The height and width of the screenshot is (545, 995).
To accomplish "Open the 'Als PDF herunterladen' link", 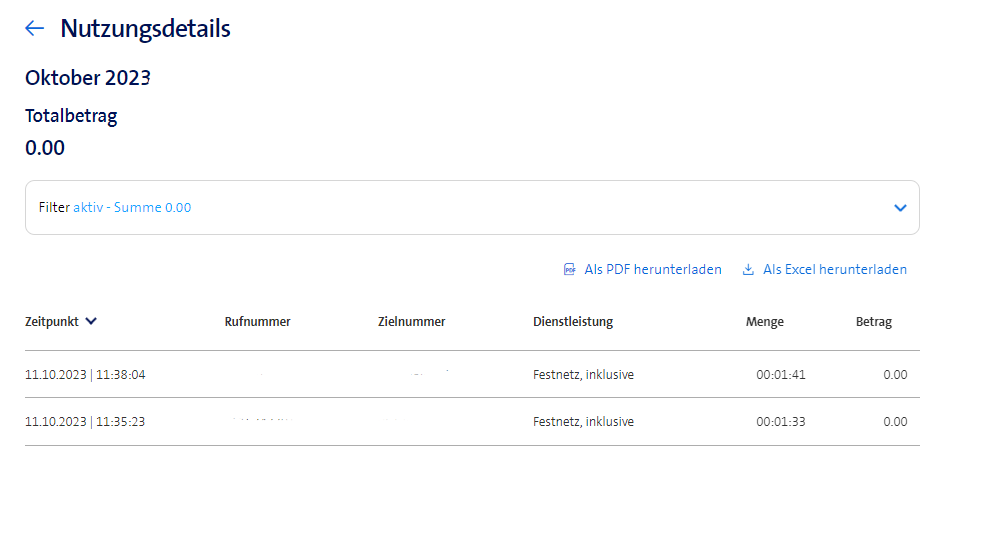I will (x=652, y=270).
